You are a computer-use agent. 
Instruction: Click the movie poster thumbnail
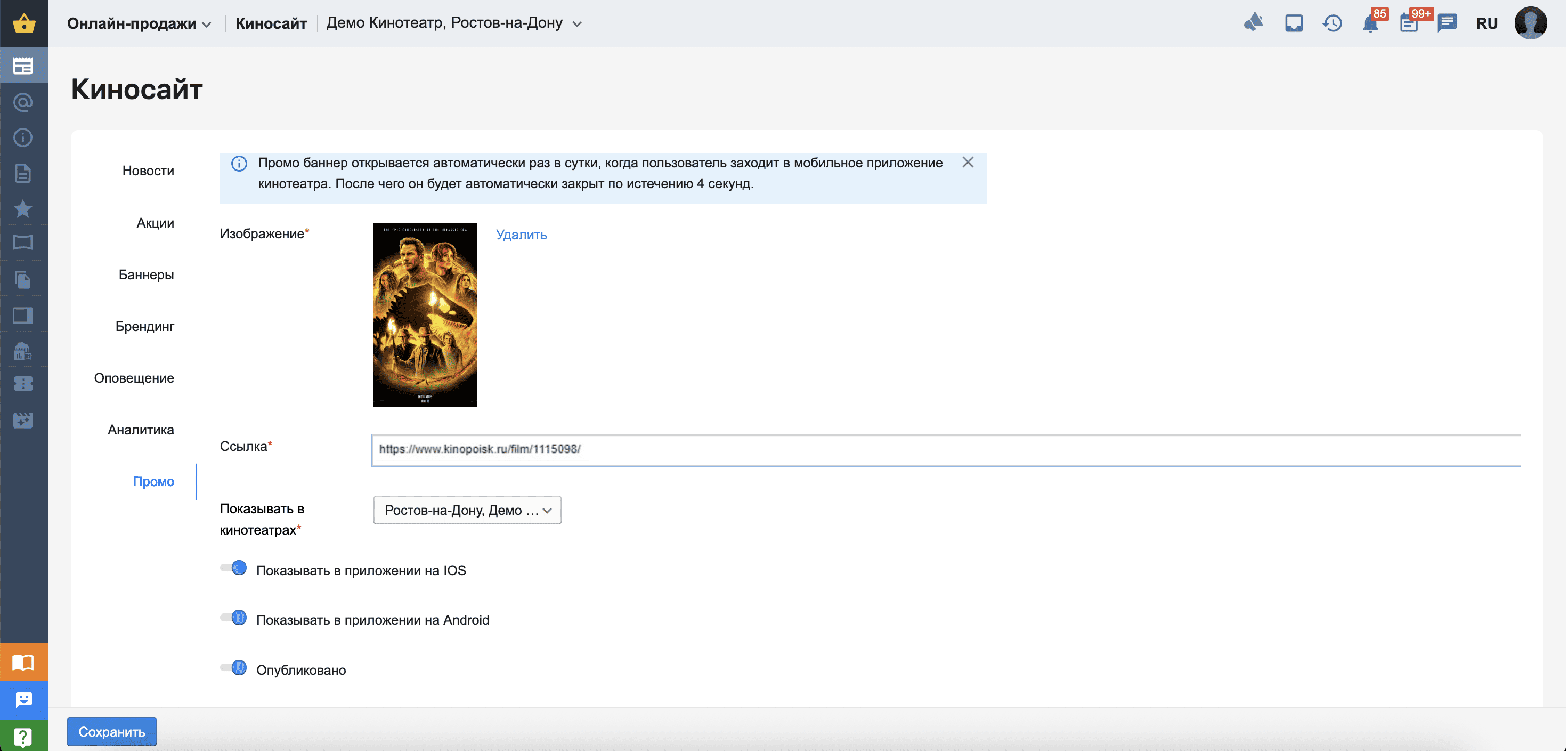coord(425,315)
